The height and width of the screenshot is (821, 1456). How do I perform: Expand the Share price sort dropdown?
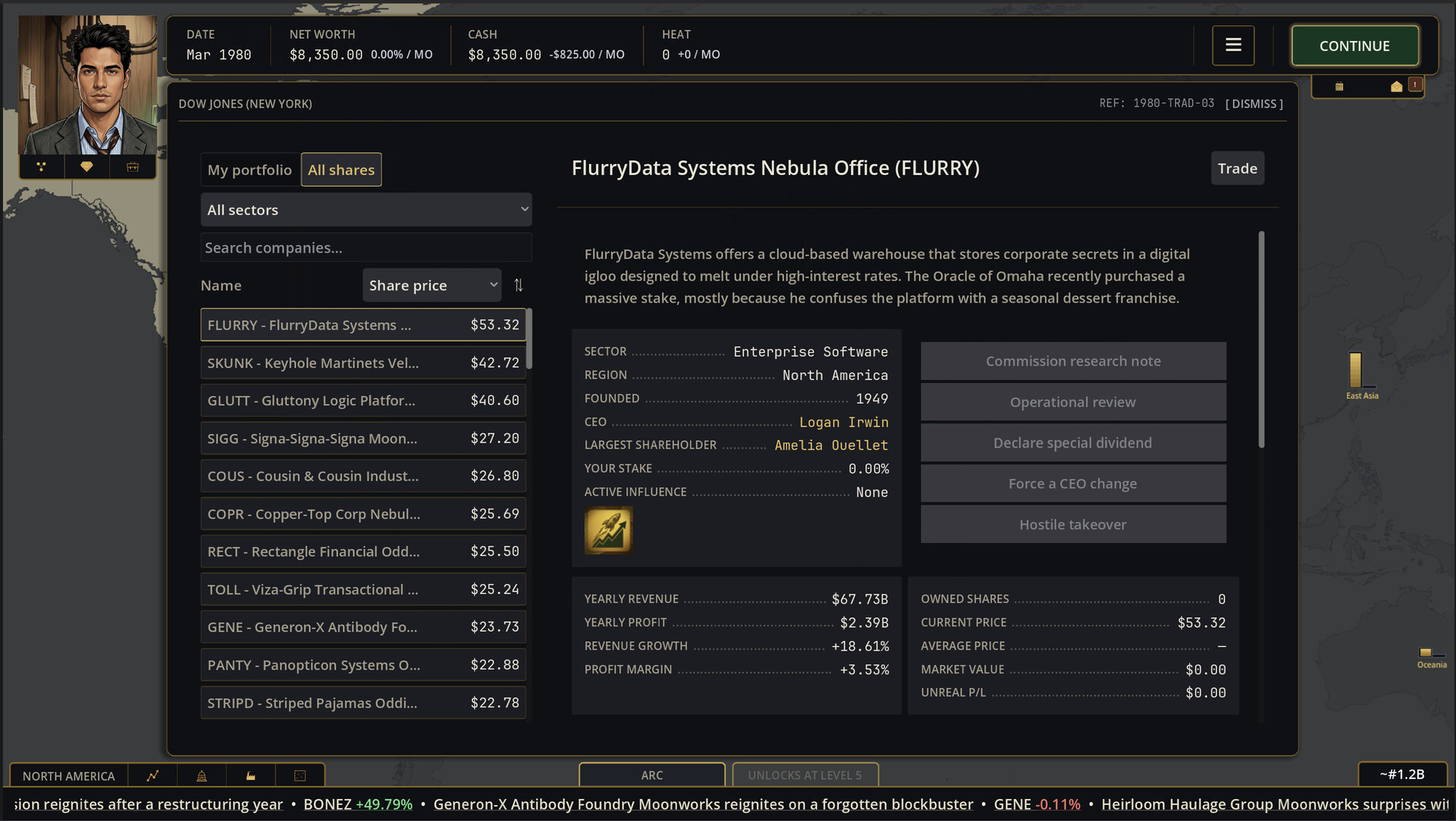click(x=432, y=285)
